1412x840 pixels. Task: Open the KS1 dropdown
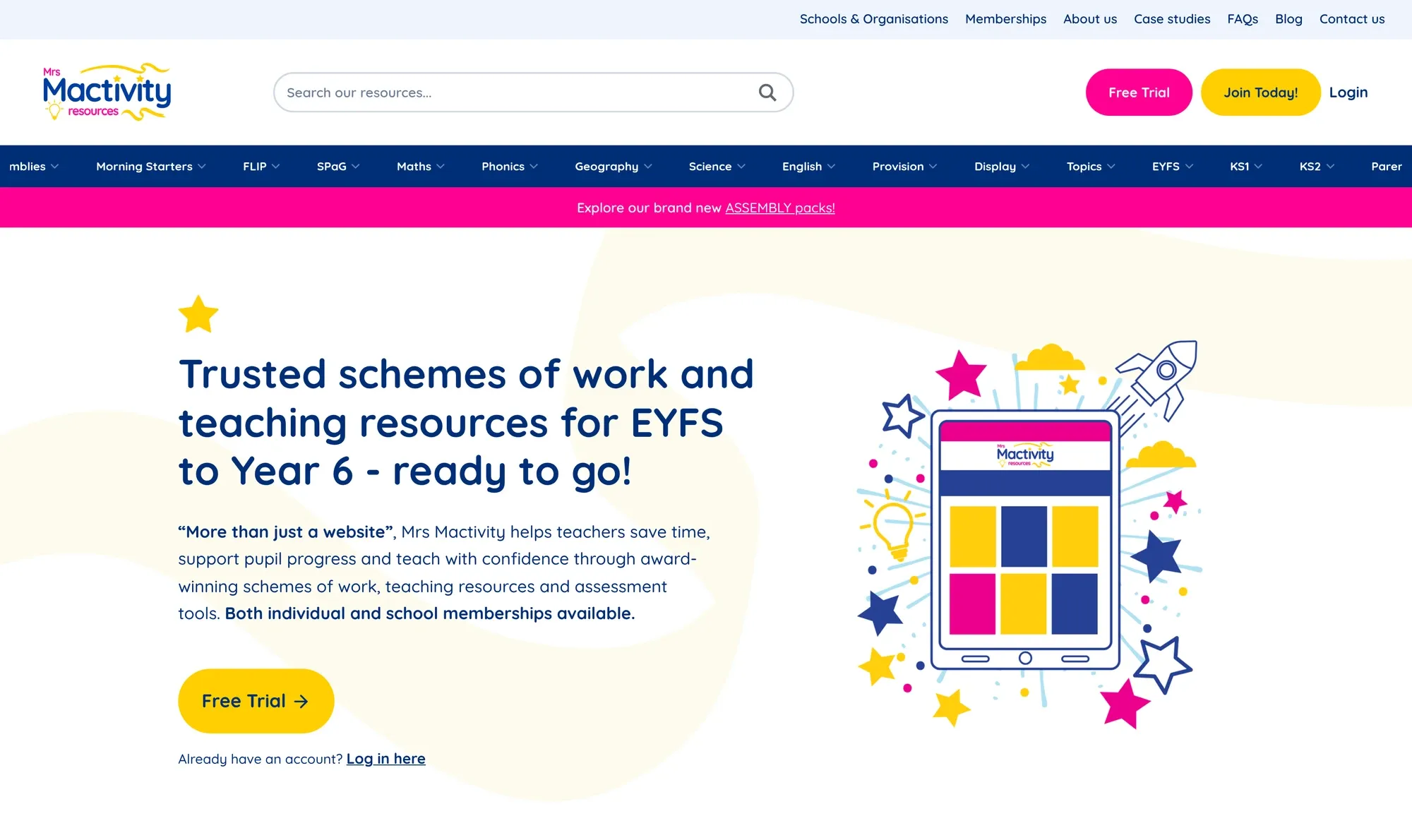point(1246,167)
